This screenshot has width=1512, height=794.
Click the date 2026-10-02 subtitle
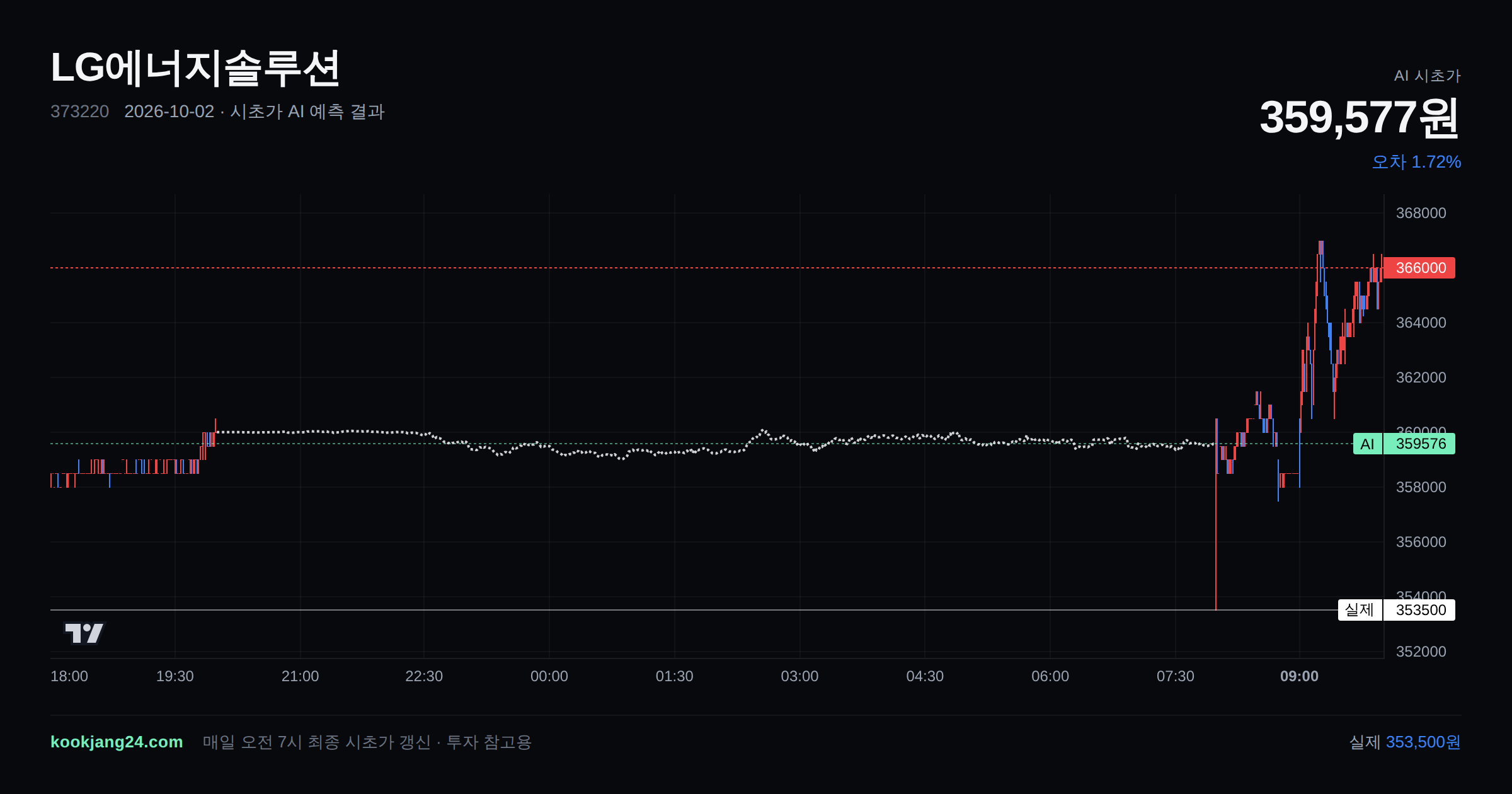(255, 112)
